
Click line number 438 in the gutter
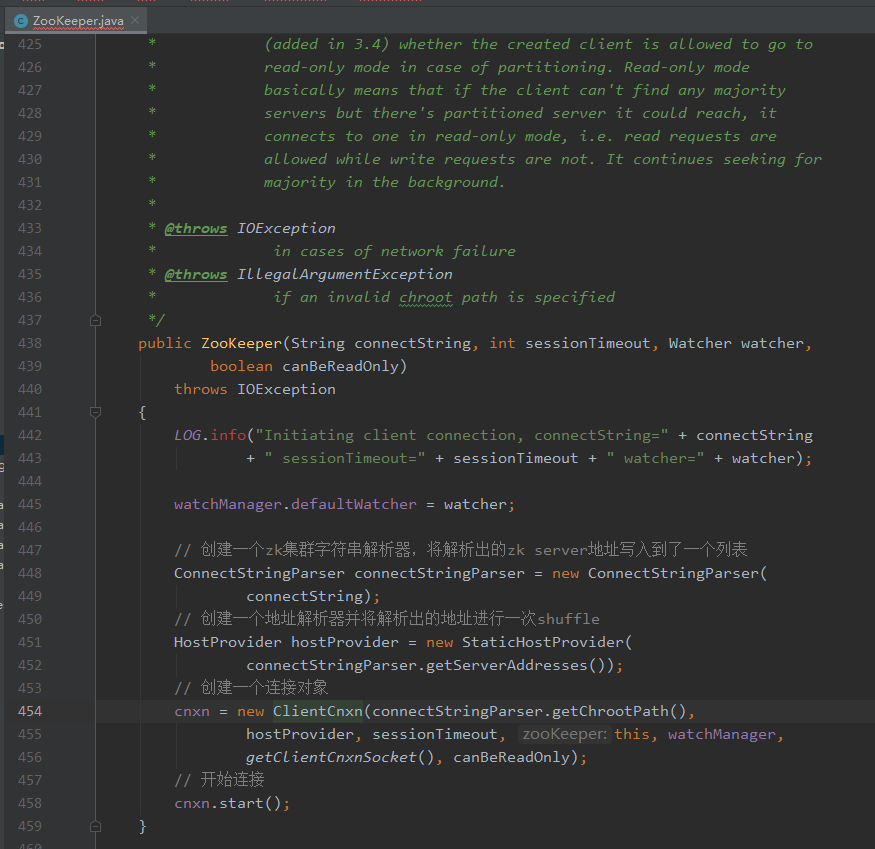tap(30, 343)
